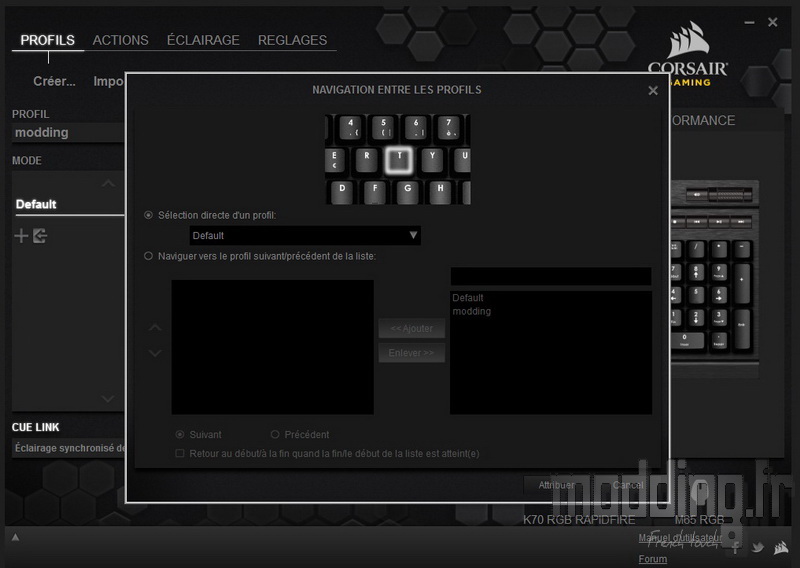
Task: Click the Corsair sails icon at bottom right
Action: 781,548
